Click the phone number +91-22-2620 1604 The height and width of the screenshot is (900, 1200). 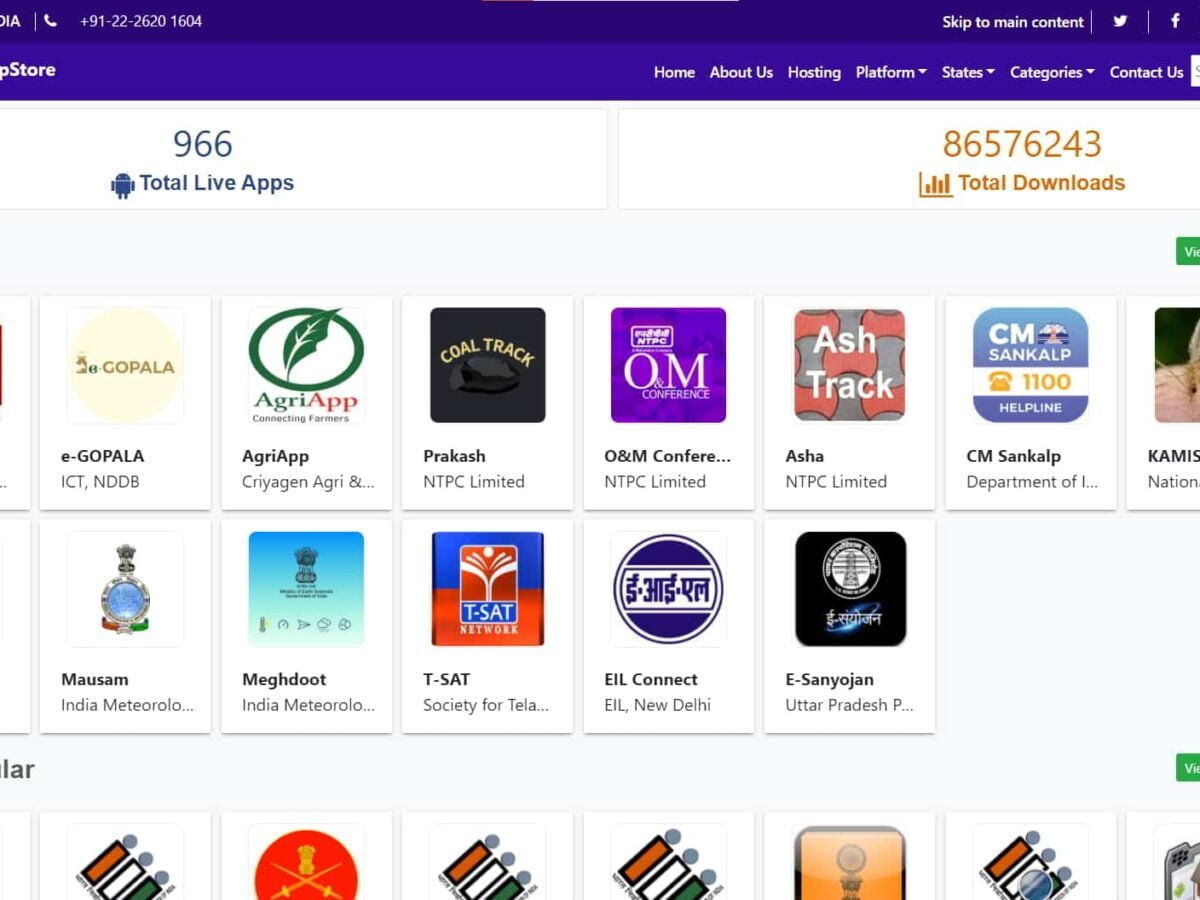point(141,21)
